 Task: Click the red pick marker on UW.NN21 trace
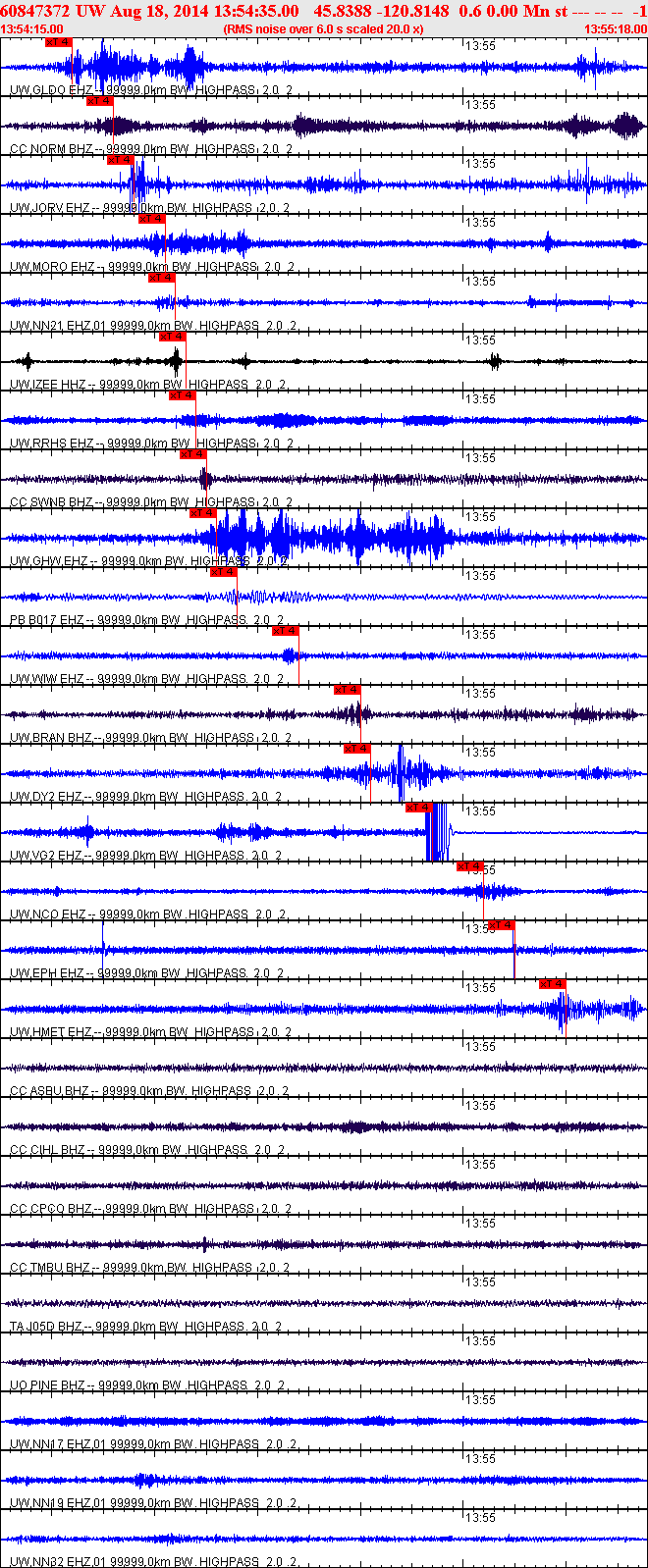point(162,278)
